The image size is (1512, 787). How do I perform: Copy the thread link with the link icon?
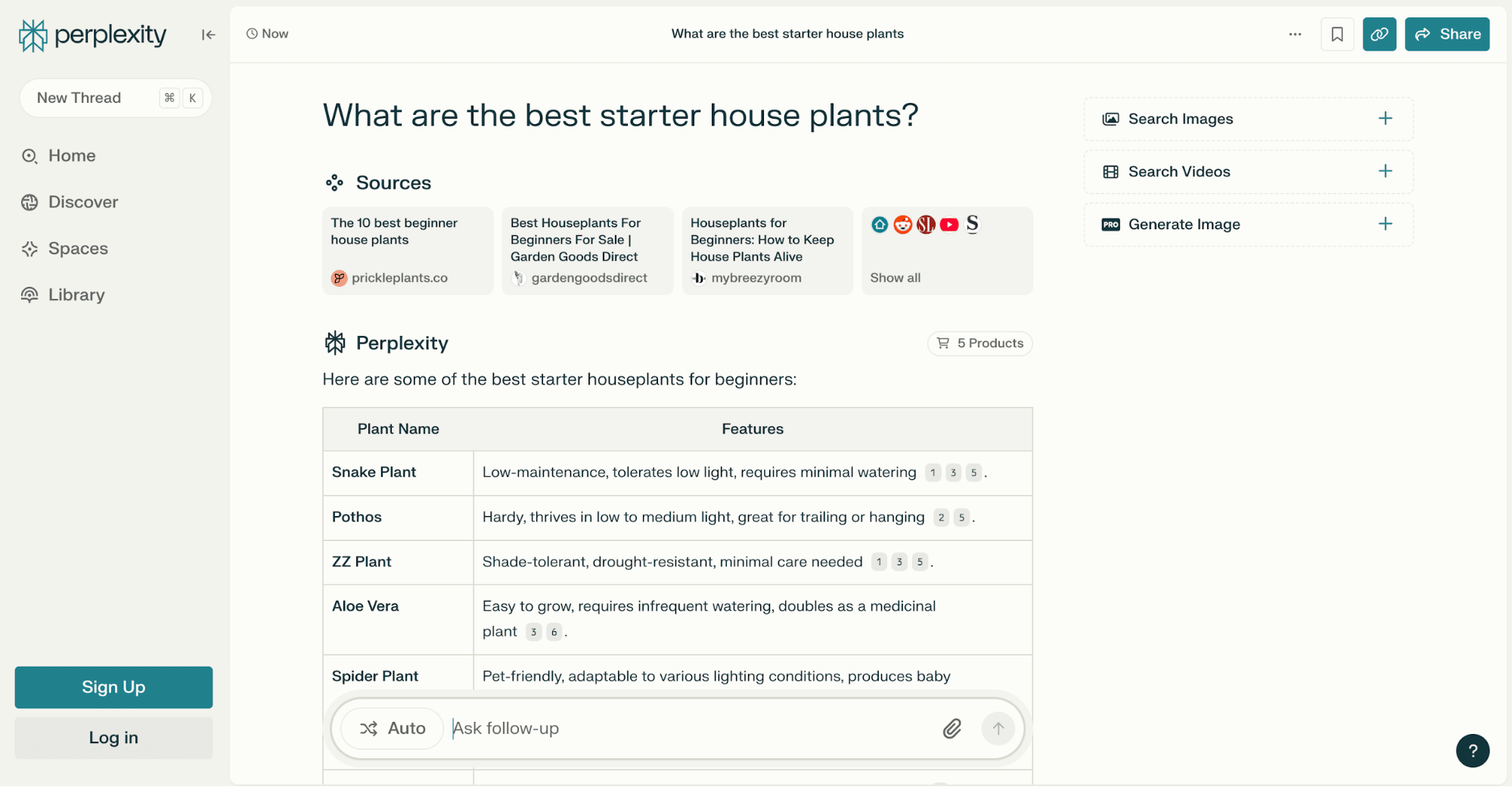pyautogui.click(x=1379, y=34)
